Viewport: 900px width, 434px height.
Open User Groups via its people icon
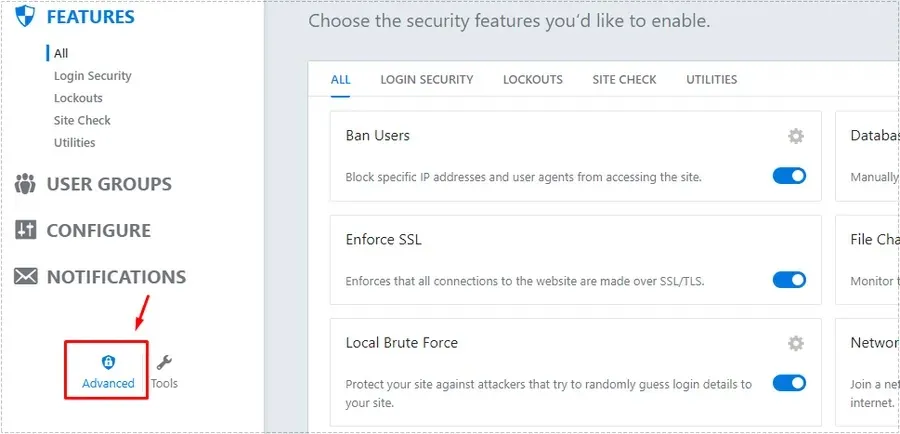click(25, 184)
